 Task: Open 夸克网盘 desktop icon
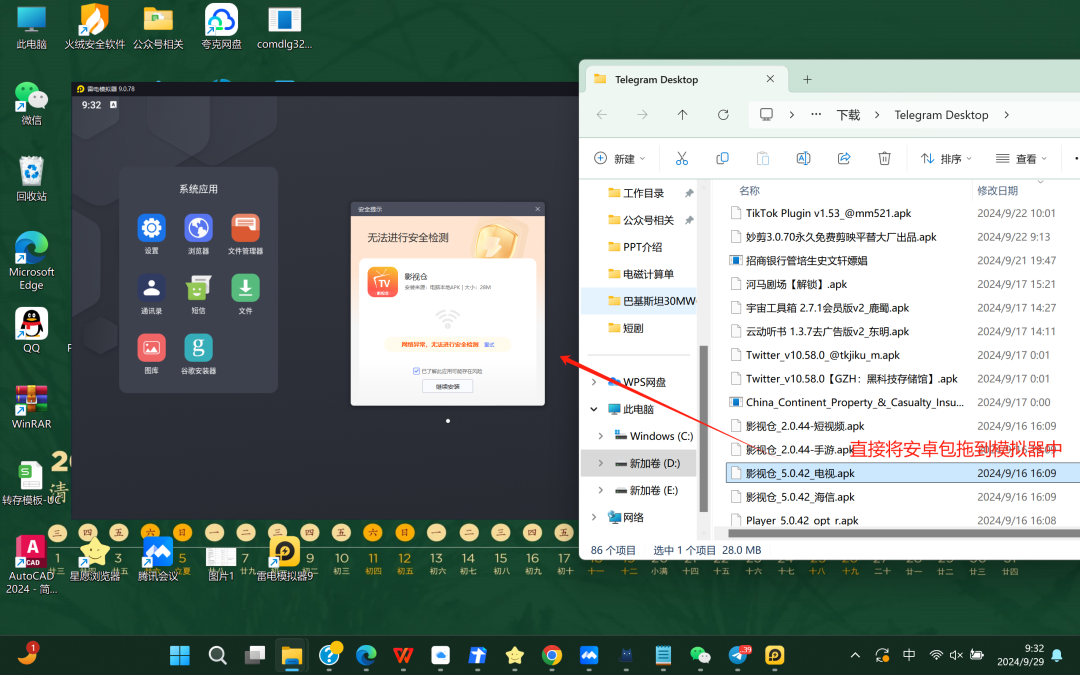coord(221,27)
